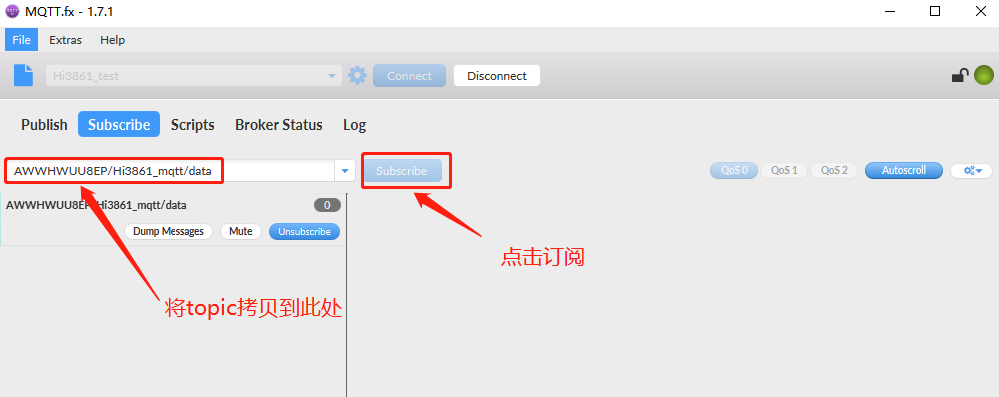Click the green connection status indicator
The height and width of the screenshot is (397, 999).
pos(984,75)
